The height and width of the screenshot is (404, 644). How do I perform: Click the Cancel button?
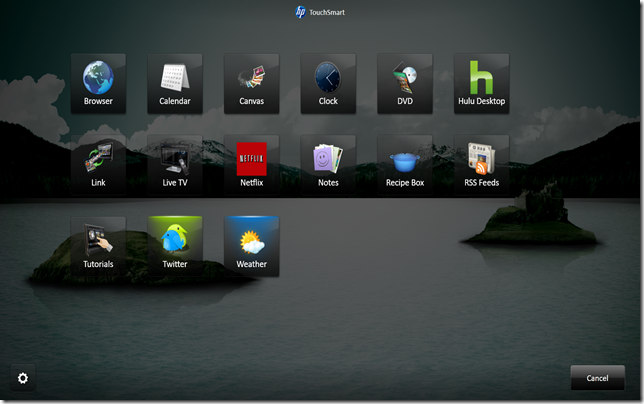[598, 378]
